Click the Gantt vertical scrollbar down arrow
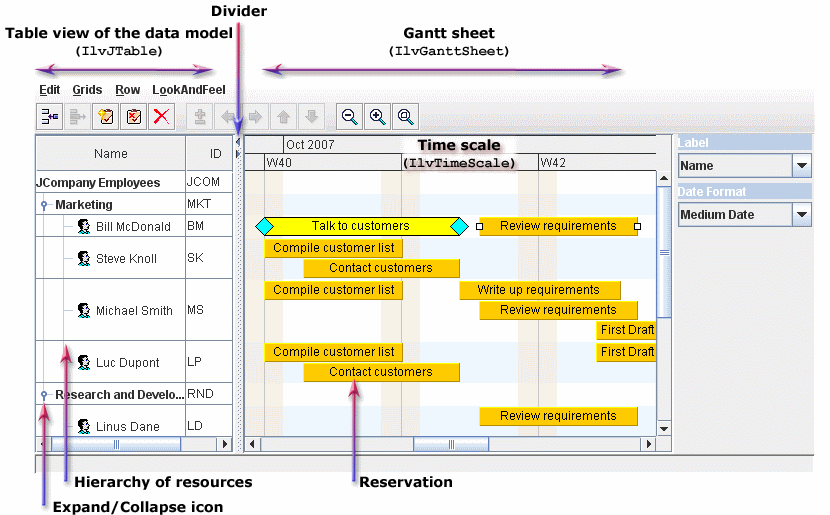 (663, 428)
